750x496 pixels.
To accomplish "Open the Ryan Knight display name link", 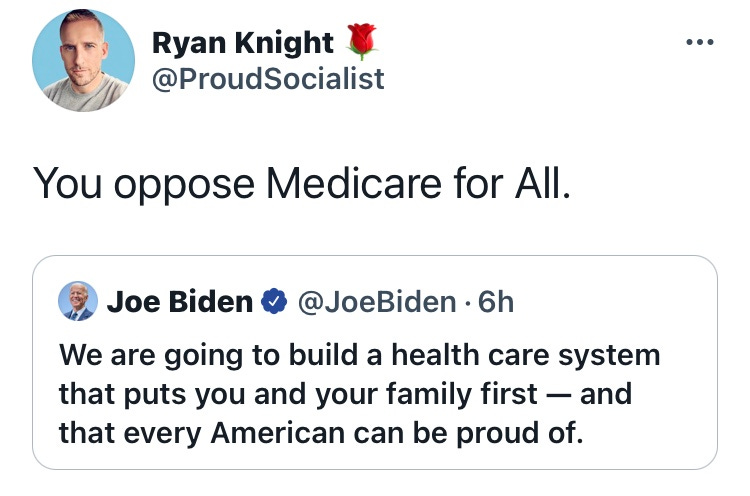I will tap(243, 43).
